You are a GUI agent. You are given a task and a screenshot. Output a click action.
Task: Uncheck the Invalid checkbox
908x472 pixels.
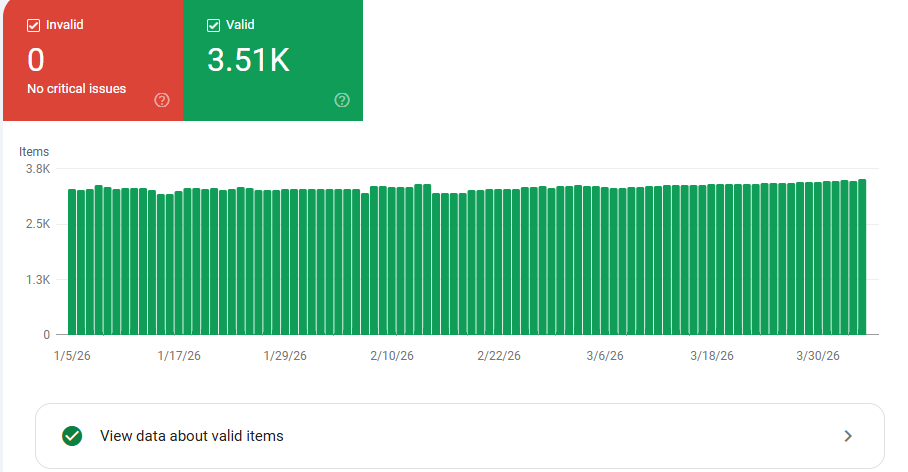click(x=33, y=25)
